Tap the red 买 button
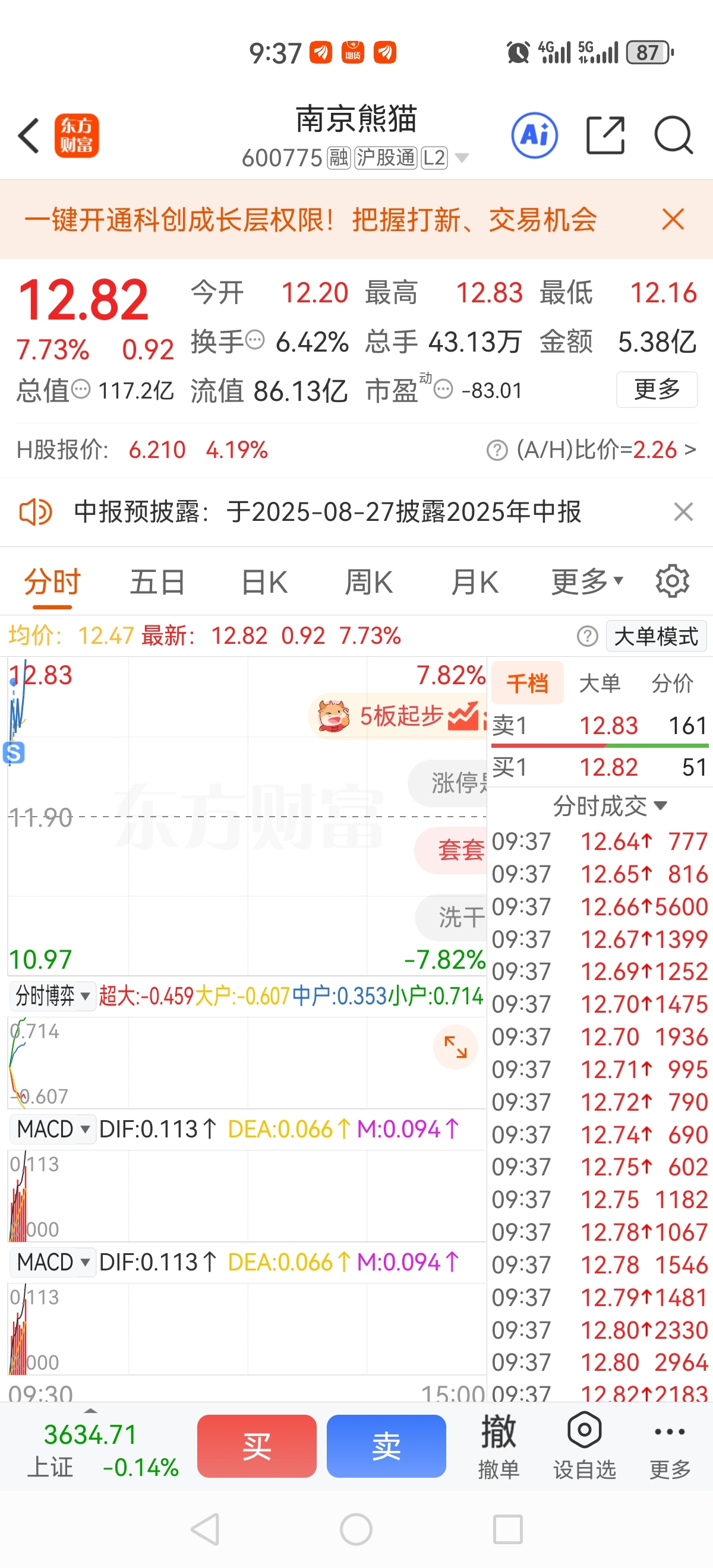The image size is (713, 1568). (257, 1446)
